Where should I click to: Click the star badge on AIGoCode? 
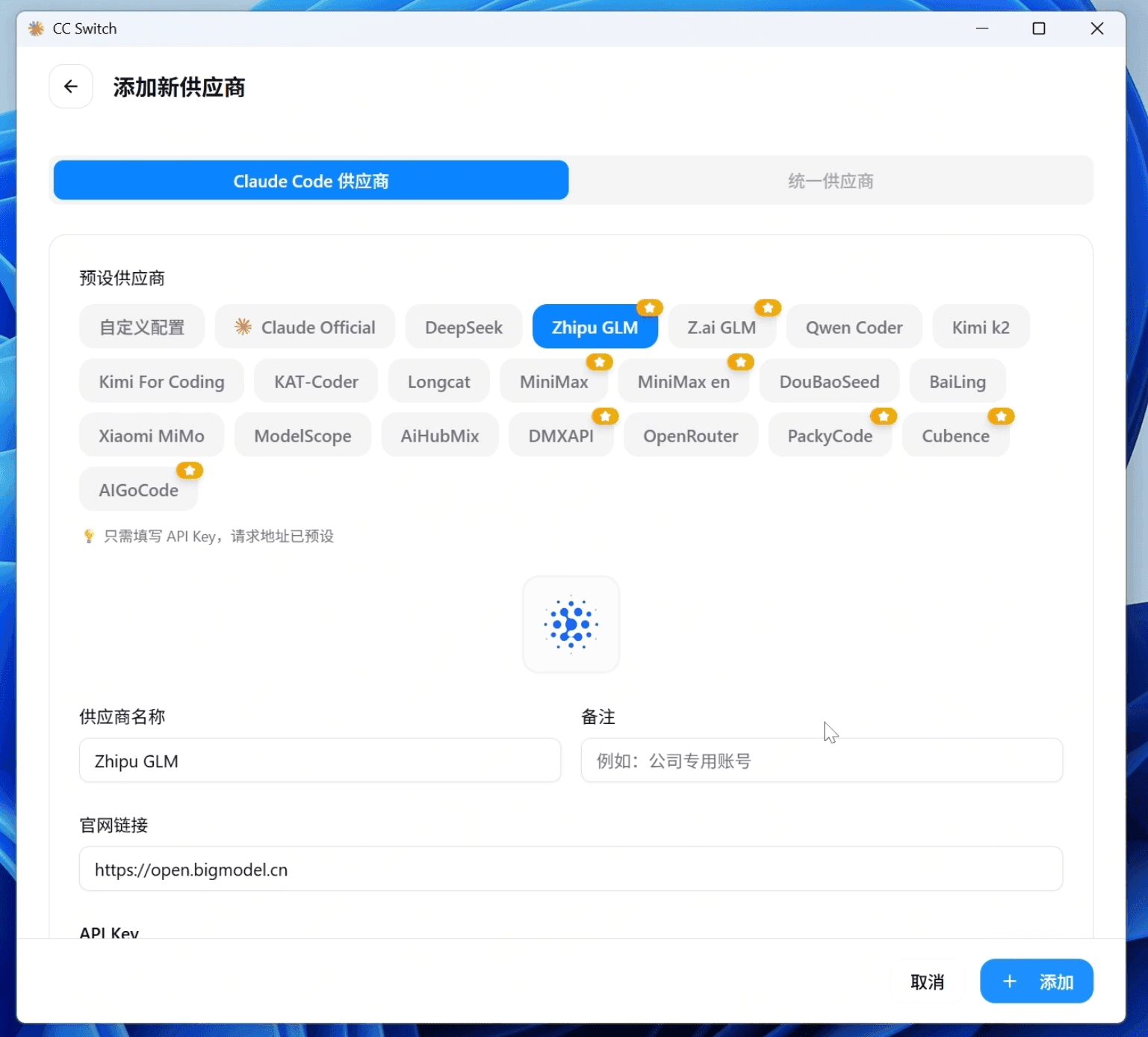(x=190, y=471)
